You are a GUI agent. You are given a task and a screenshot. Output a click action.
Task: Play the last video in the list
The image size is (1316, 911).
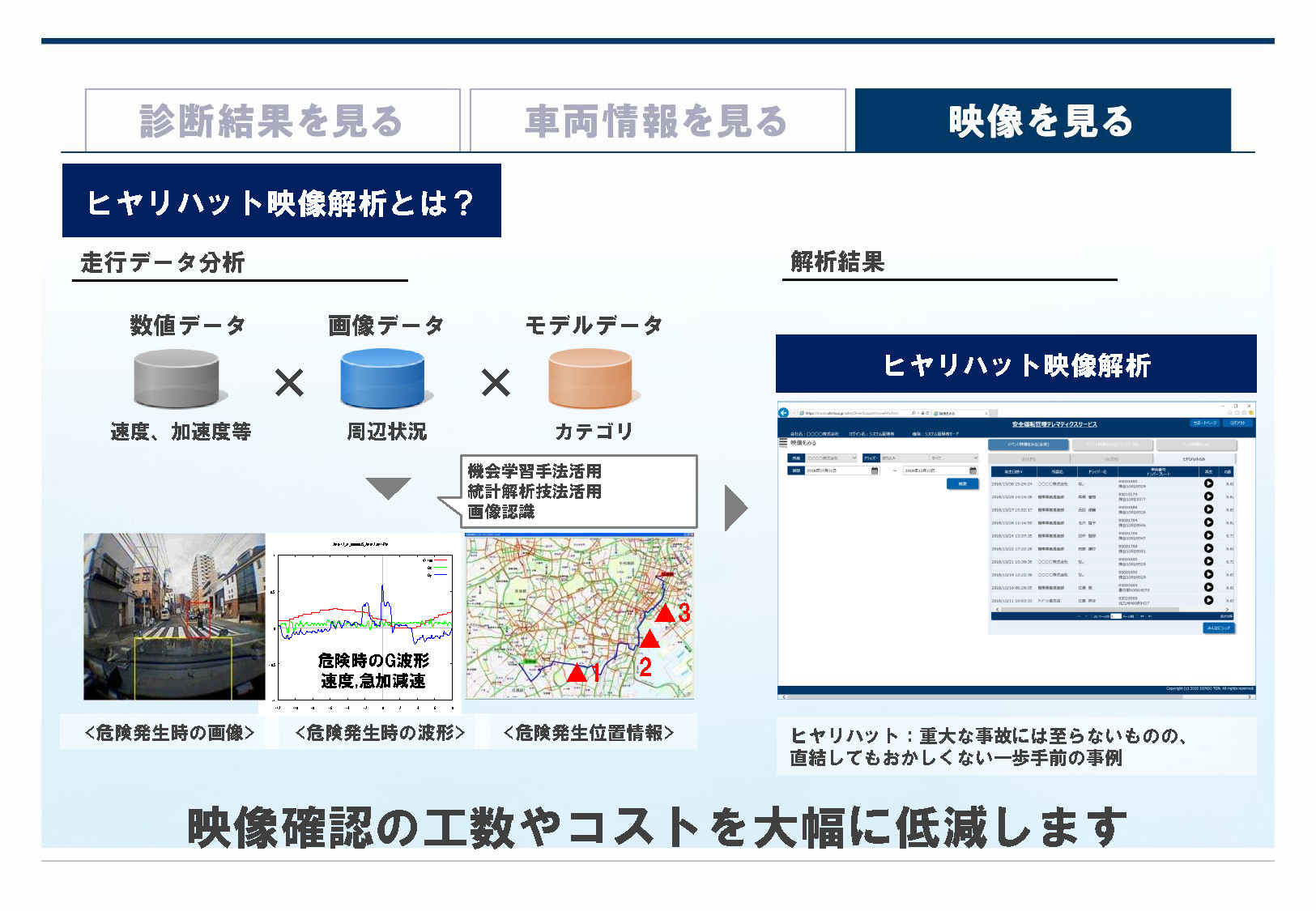click(1208, 600)
